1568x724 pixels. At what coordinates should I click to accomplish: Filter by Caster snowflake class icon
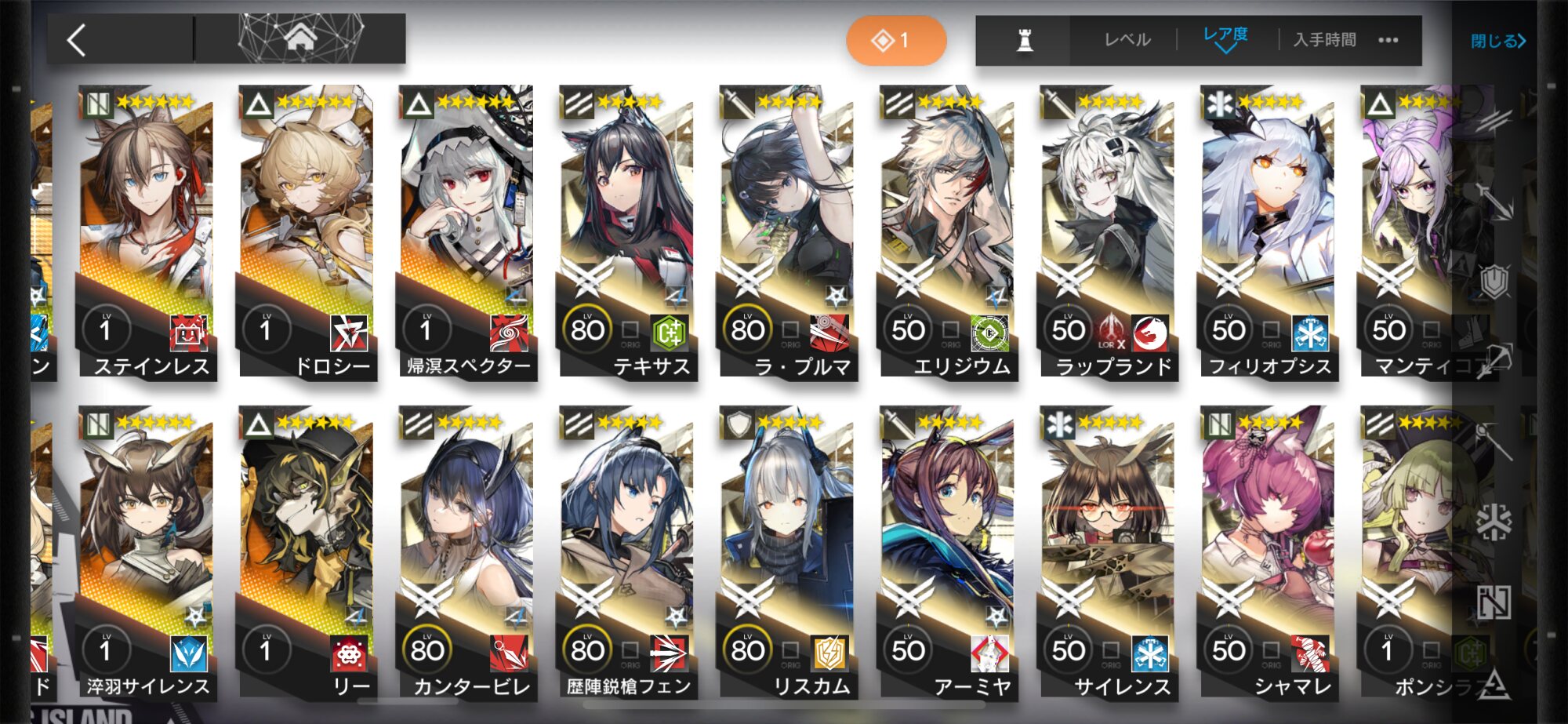point(1494,521)
